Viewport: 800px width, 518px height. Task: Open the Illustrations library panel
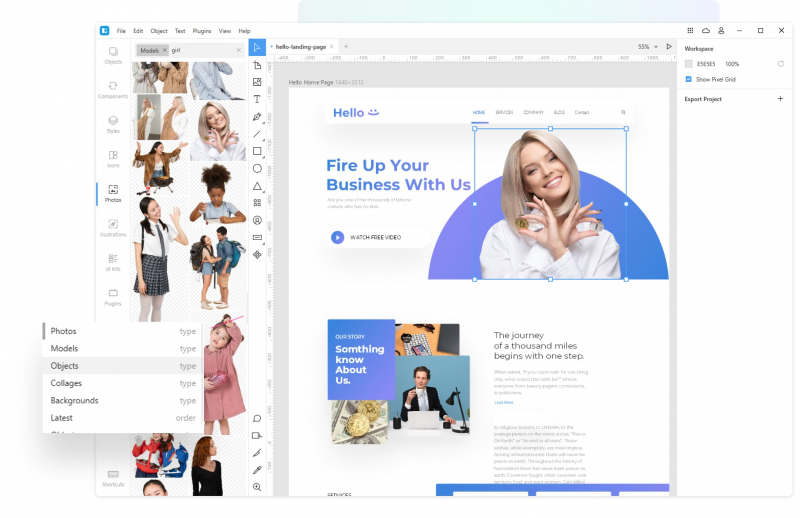point(113,228)
